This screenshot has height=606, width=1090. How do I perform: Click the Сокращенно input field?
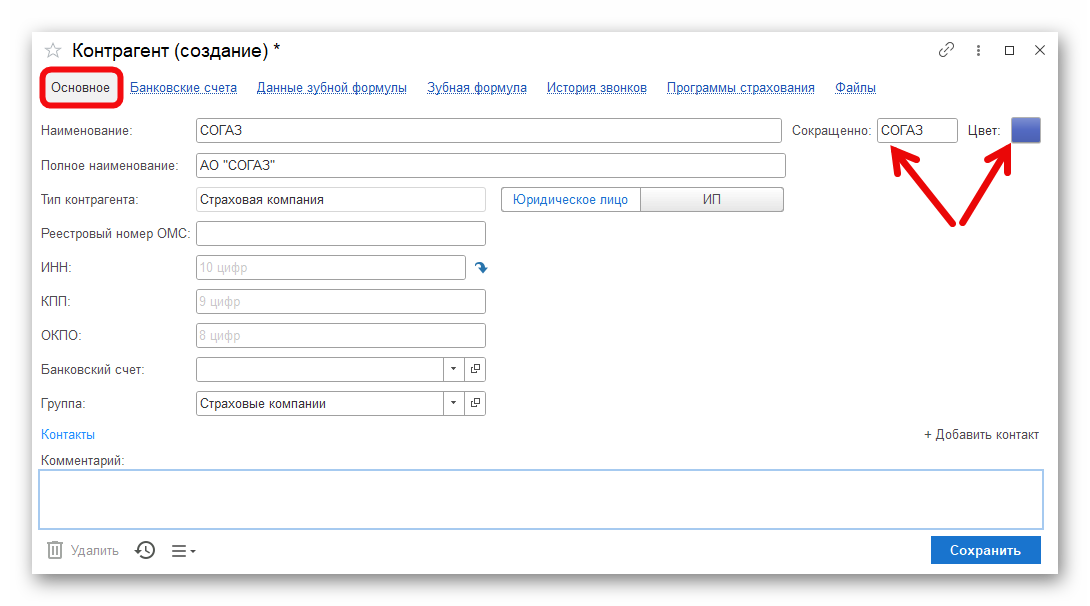coord(917,130)
